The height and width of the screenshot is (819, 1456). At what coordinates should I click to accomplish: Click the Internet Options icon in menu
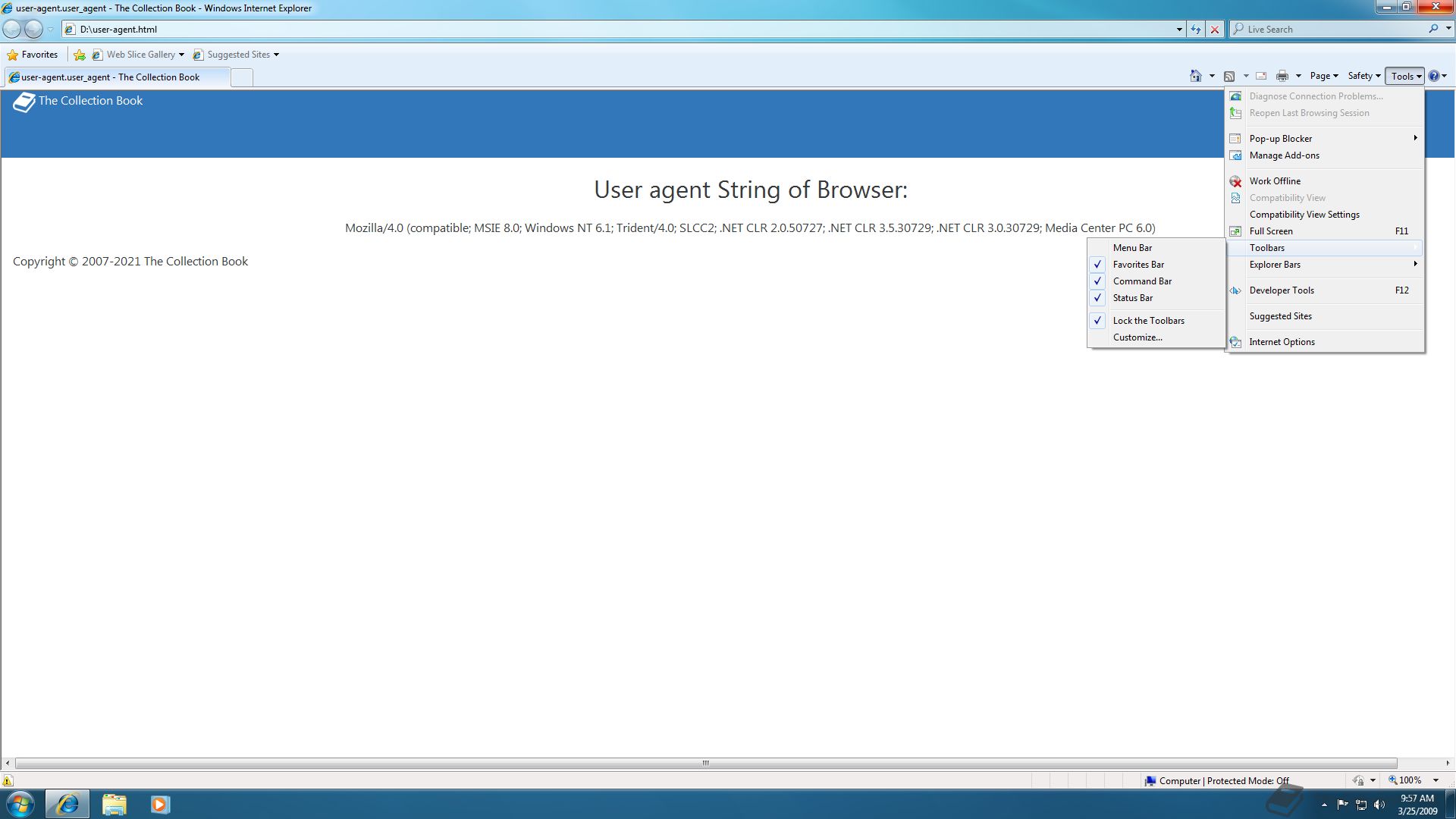[x=1235, y=342]
